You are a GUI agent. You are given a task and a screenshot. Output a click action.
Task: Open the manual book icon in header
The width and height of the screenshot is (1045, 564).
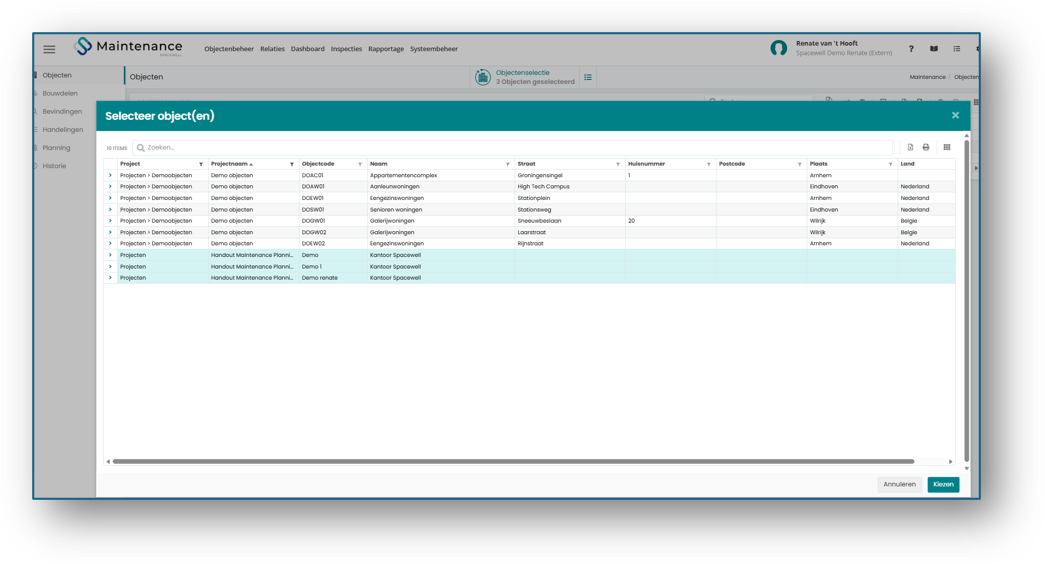(934, 49)
